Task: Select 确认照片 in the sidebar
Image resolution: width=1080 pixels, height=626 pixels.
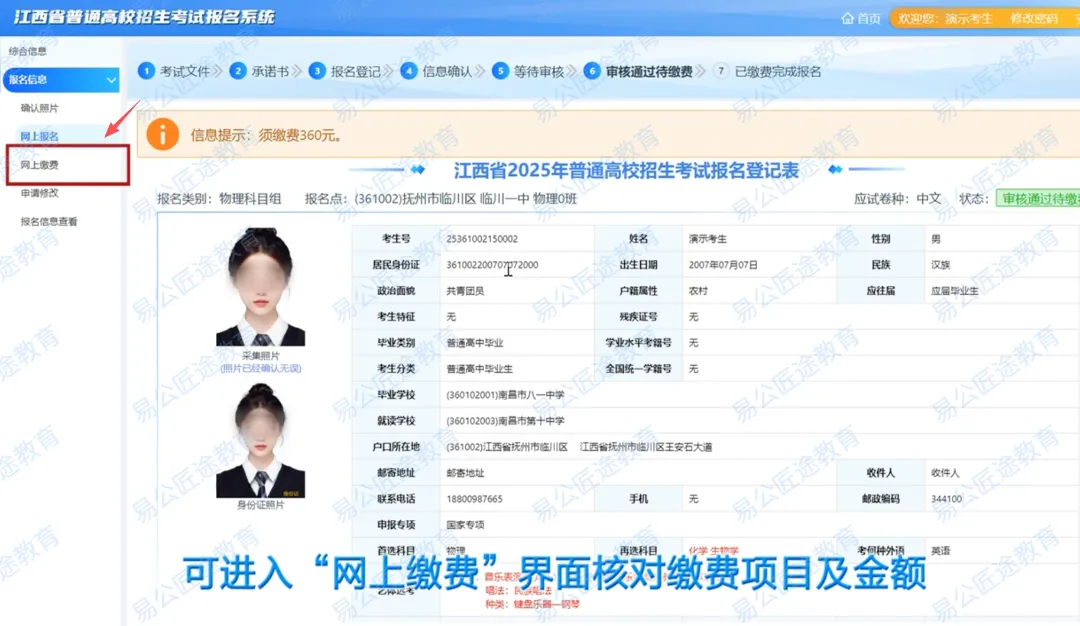Action: (x=39, y=108)
